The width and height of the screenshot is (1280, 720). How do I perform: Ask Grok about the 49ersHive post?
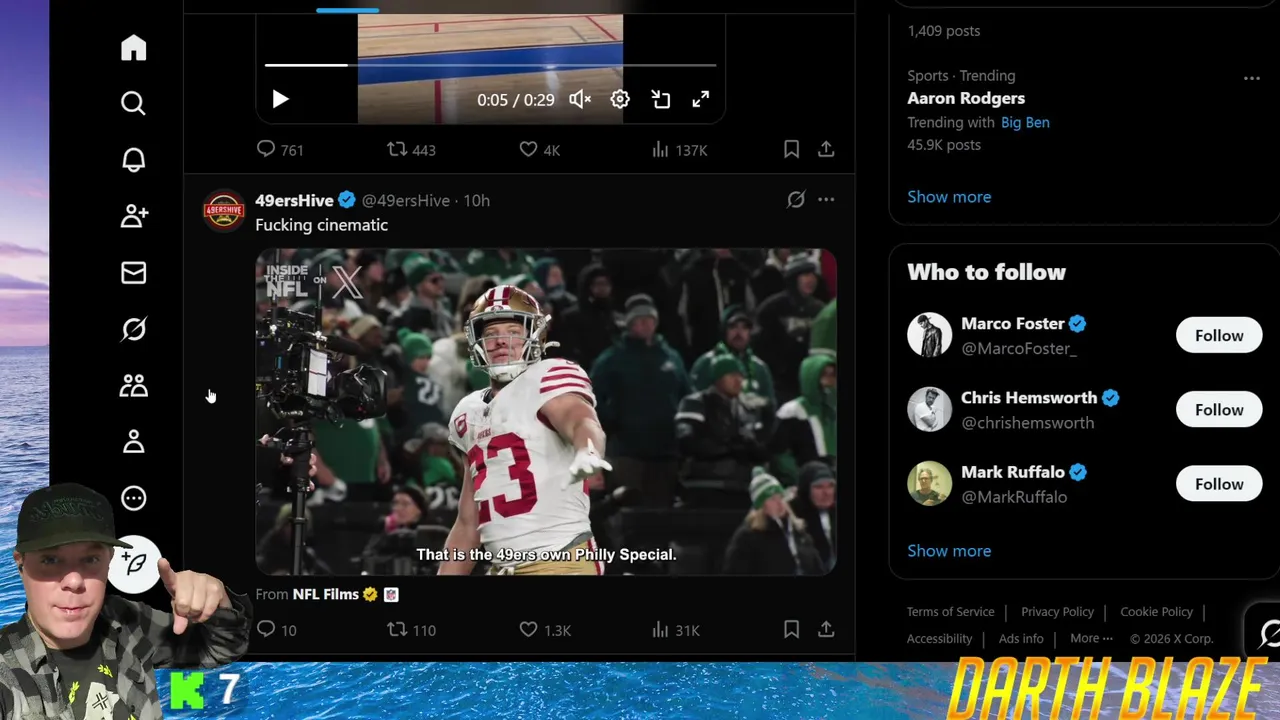(x=796, y=199)
